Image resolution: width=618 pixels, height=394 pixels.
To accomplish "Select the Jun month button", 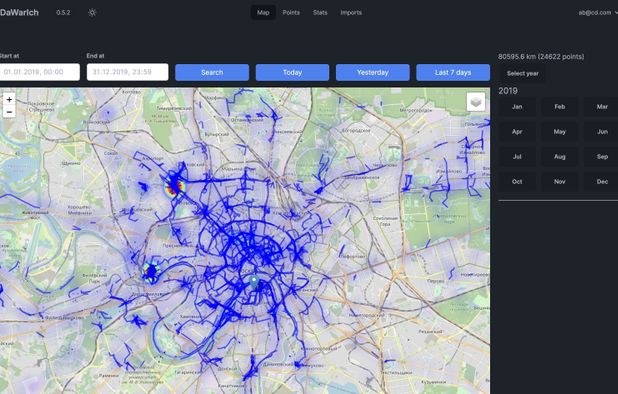I will [x=601, y=132].
